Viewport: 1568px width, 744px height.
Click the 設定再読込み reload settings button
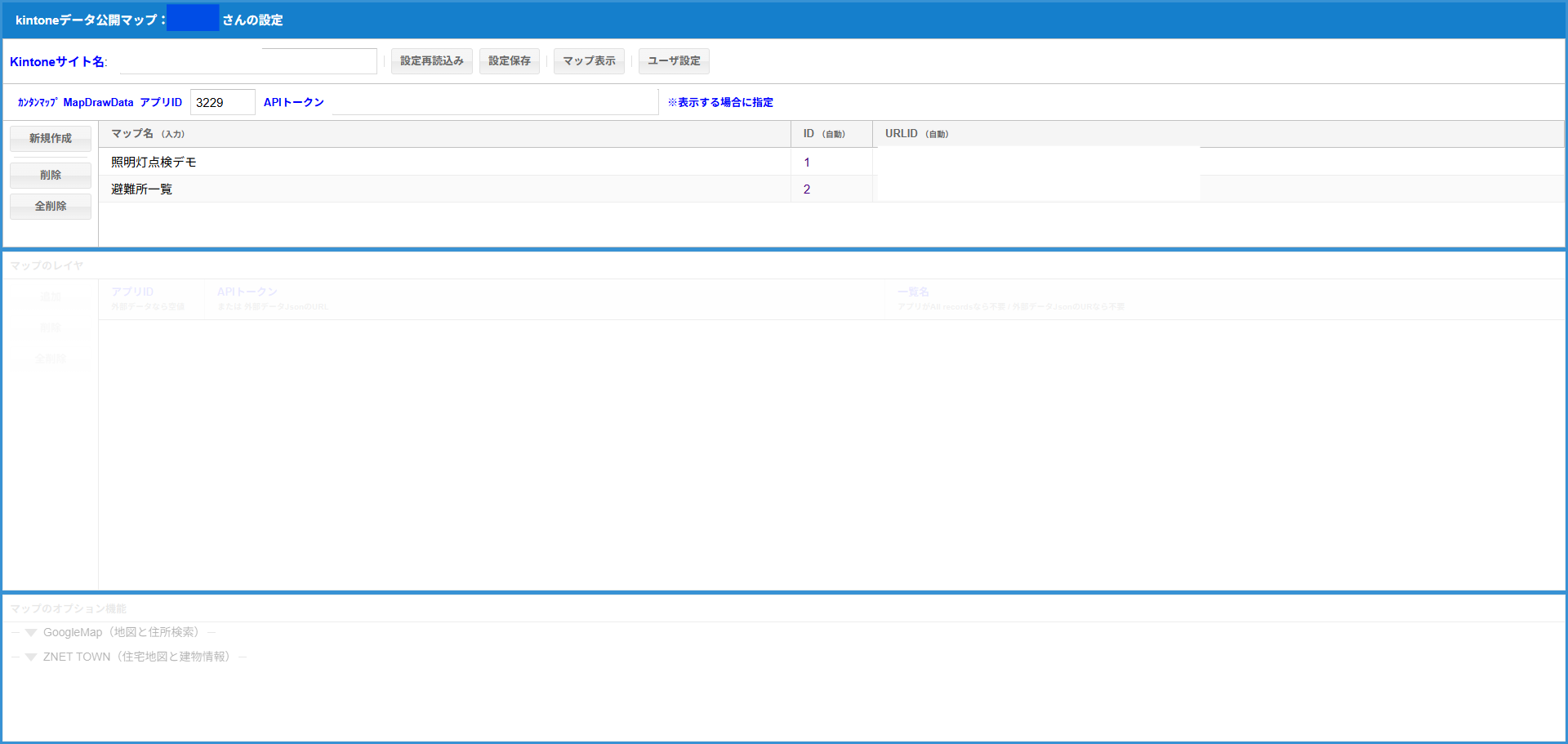[431, 61]
